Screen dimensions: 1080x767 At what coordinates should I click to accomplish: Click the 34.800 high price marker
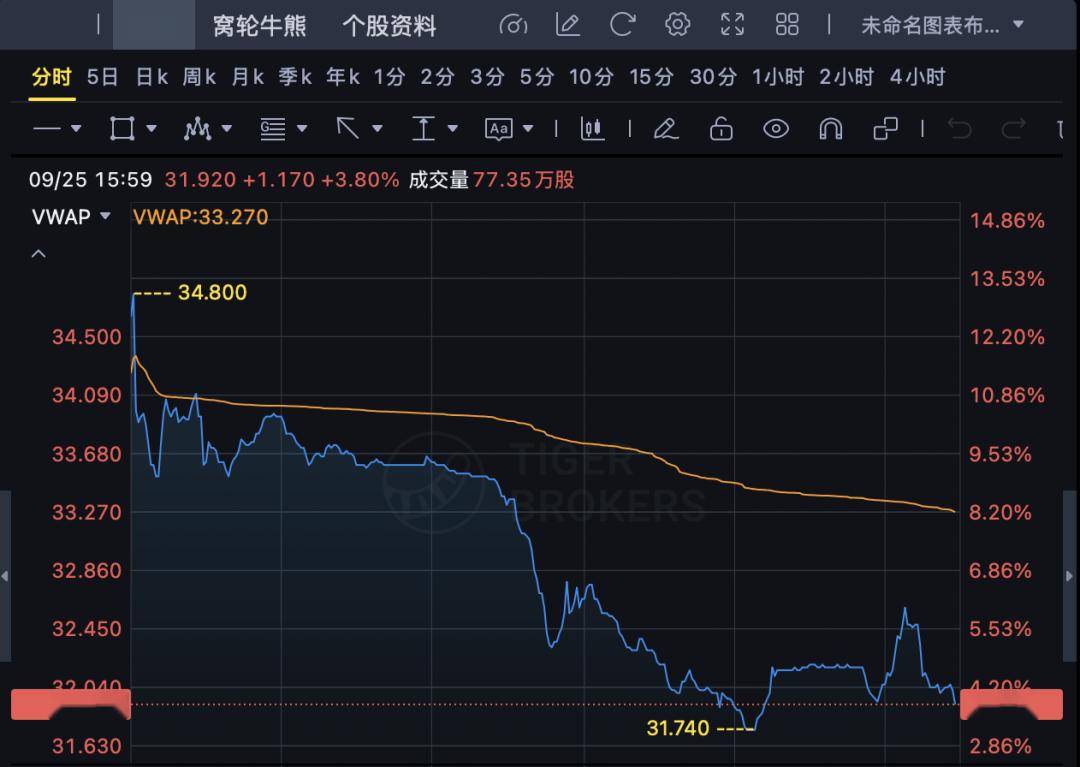coord(212,293)
